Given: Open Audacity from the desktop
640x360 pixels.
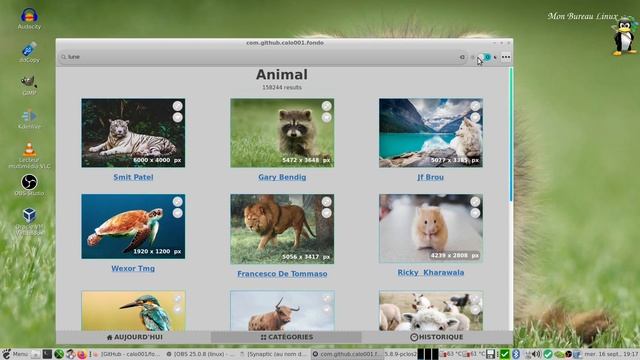Looking at the screenshot, I should click(29, 18).
